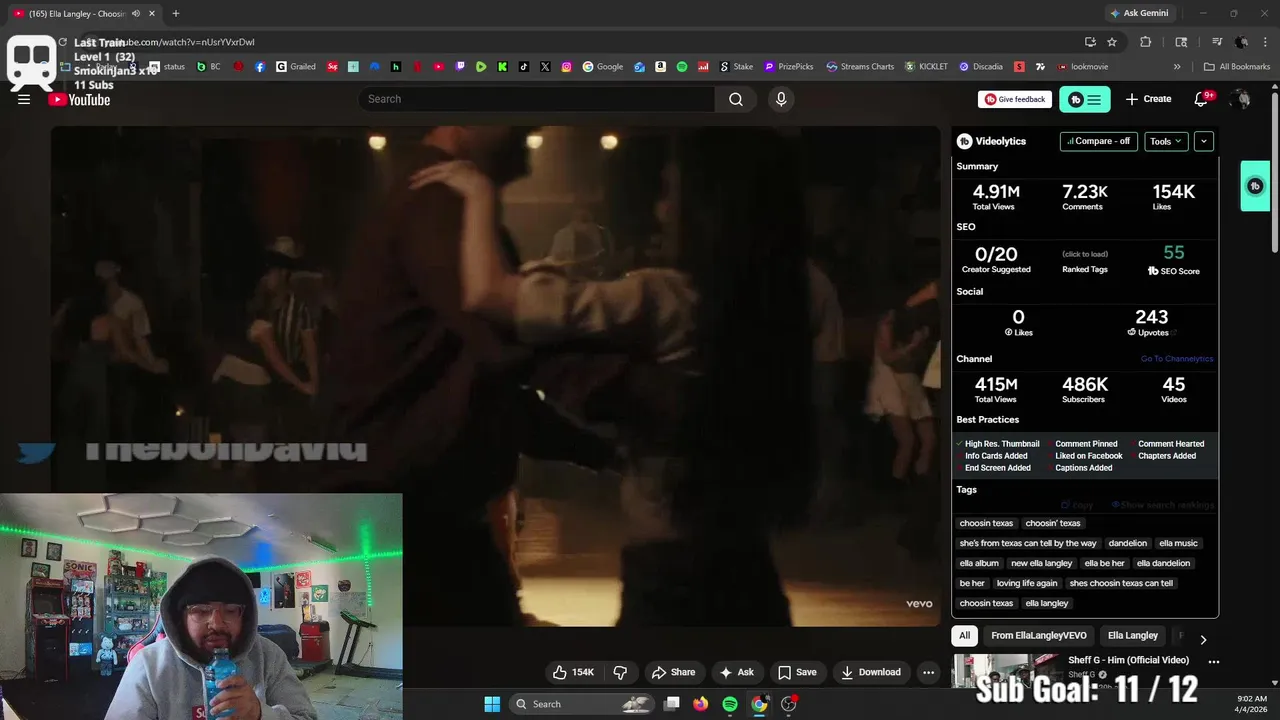1280x720 pixels.
Task: Mute the tab via speaker icon
Action: click(136, 14)
